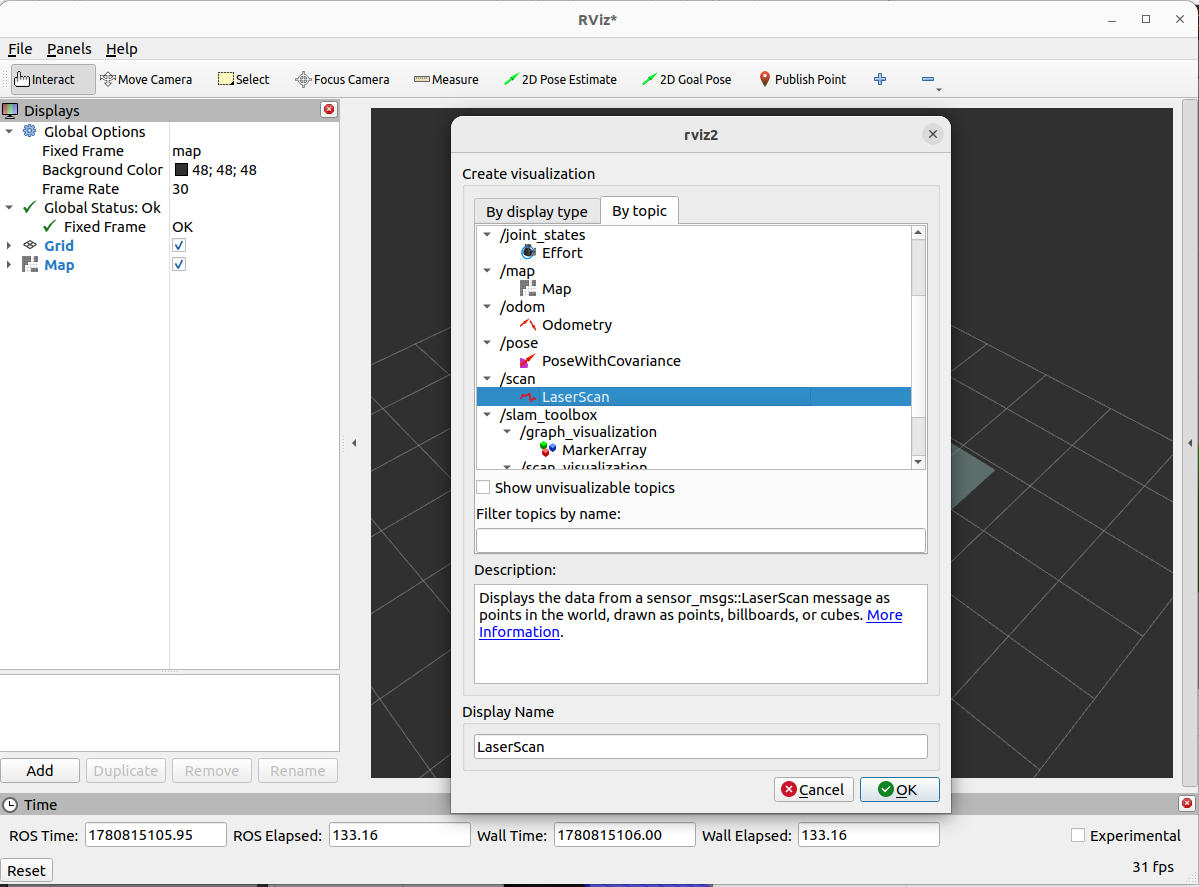Click the topic list scrollbar up arrow
This screenshot has width=1199, height=887.
click(918, 232)
